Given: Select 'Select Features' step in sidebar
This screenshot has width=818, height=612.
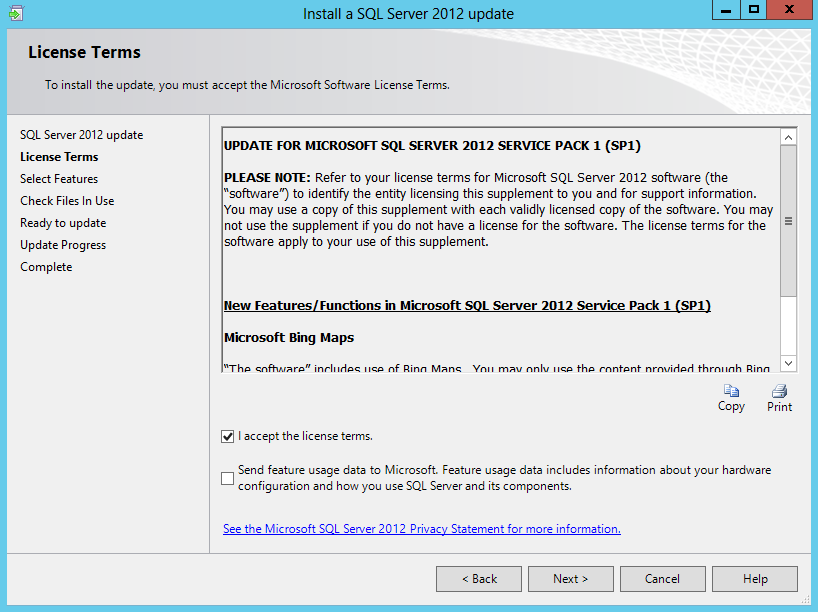Looking at the screenshot, I should click(x=59, y=178).
